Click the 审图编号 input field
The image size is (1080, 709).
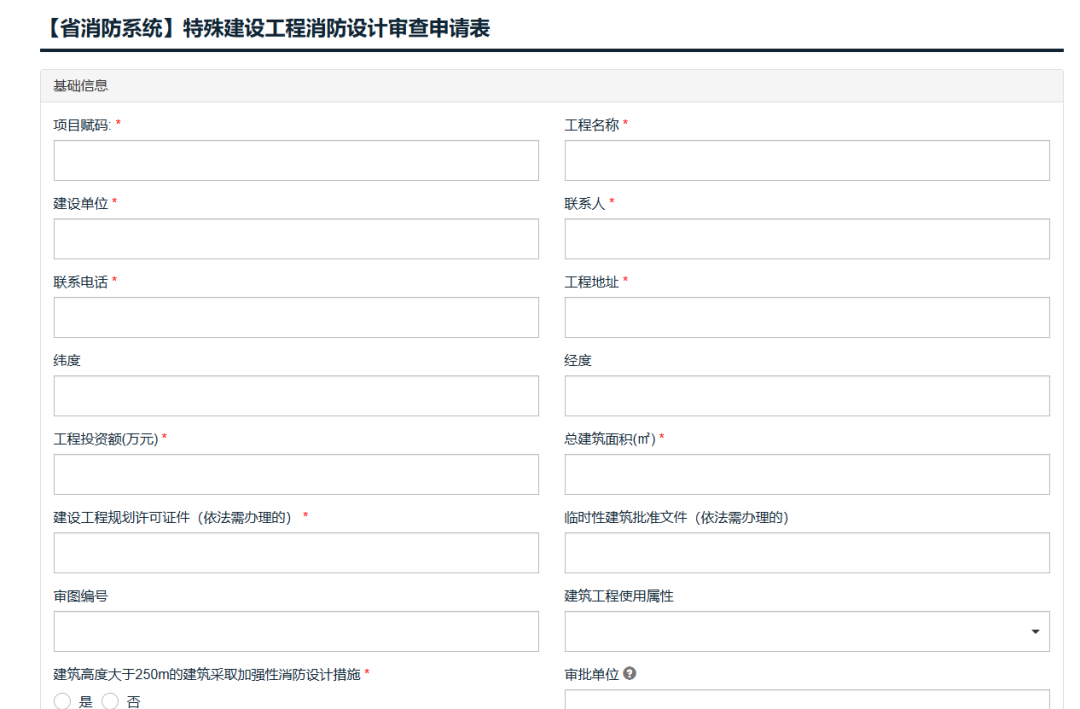pyautogui.click(x=295, y=631)
